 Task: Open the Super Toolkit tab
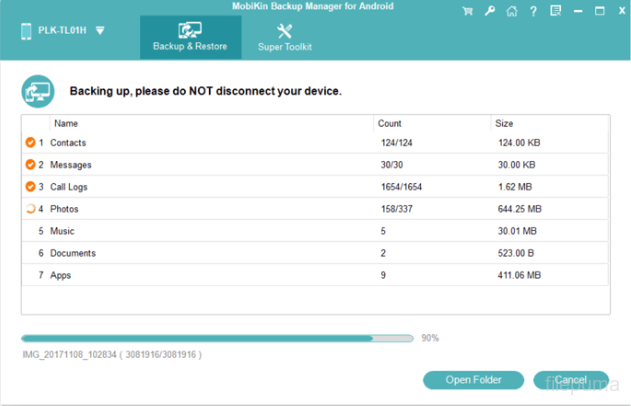point(283,37)
